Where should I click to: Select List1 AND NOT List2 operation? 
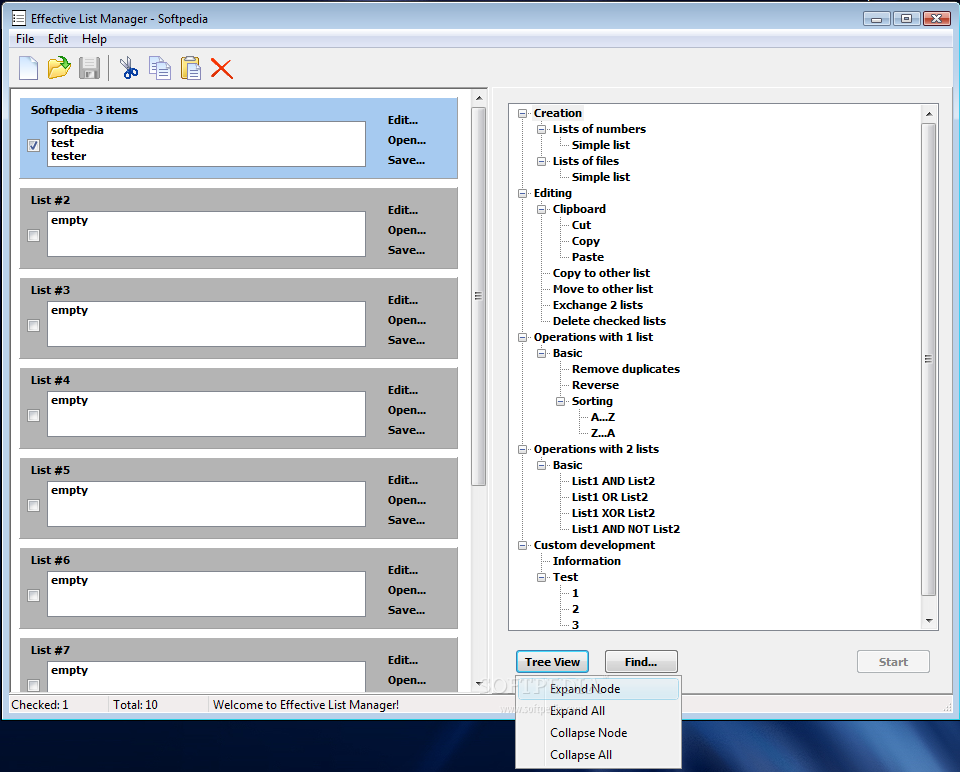(626, 529)
